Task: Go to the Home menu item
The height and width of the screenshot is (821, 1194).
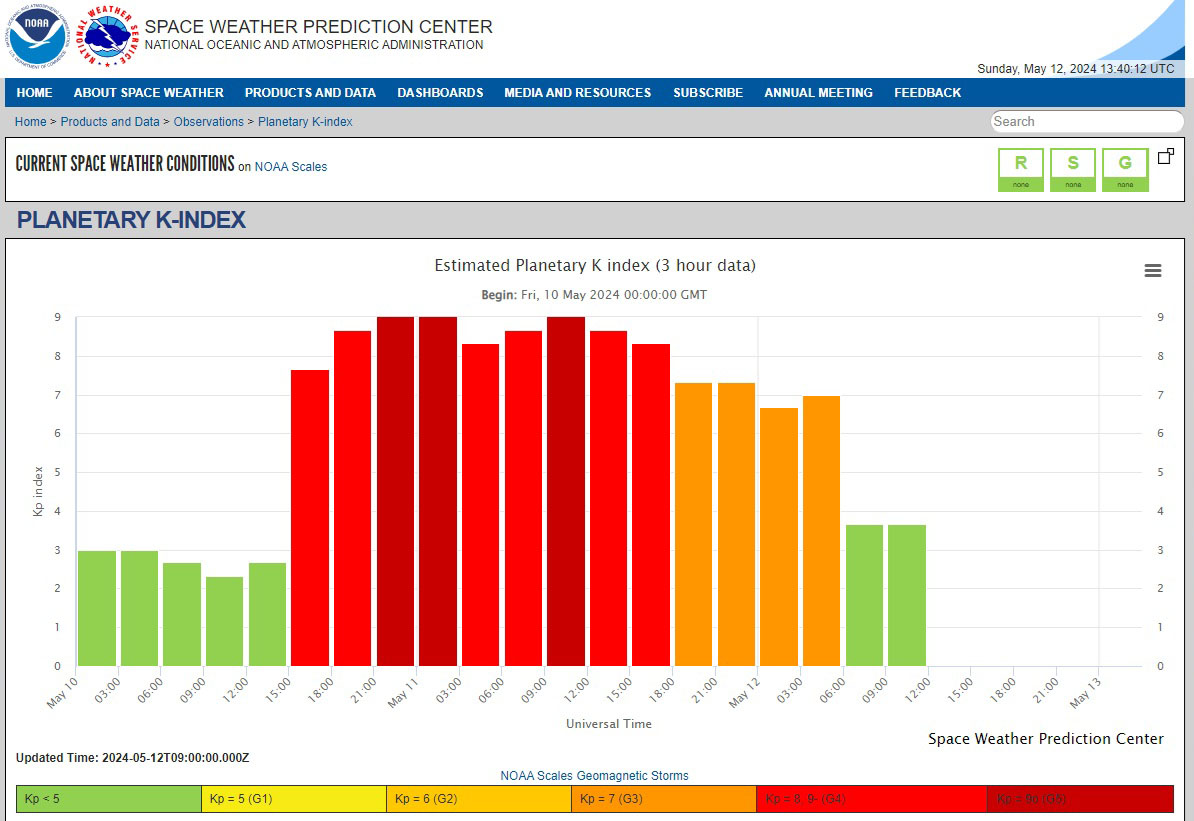Action: (x=34, y=93)
